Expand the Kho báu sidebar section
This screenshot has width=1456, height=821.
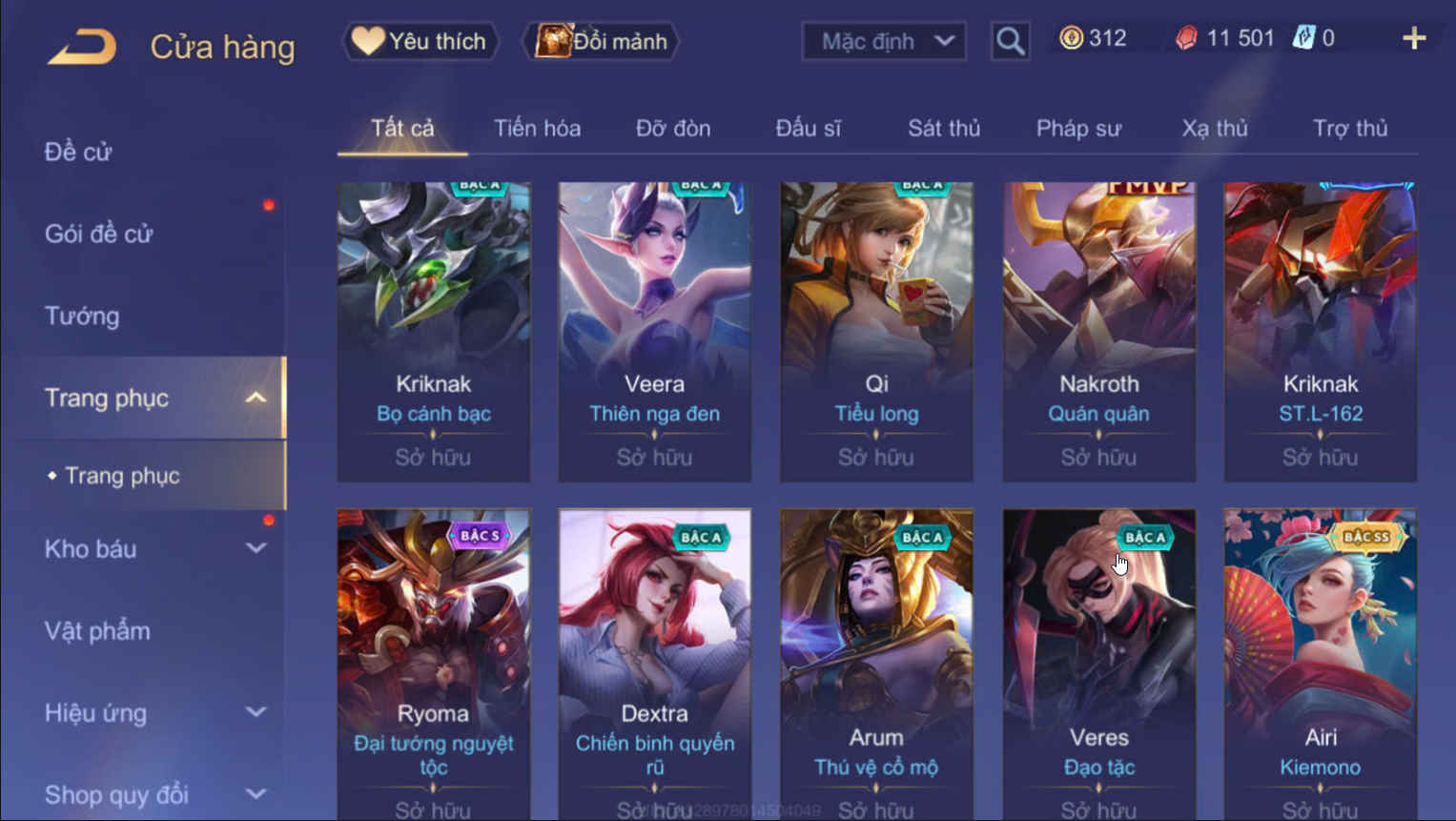pos(256,548)
